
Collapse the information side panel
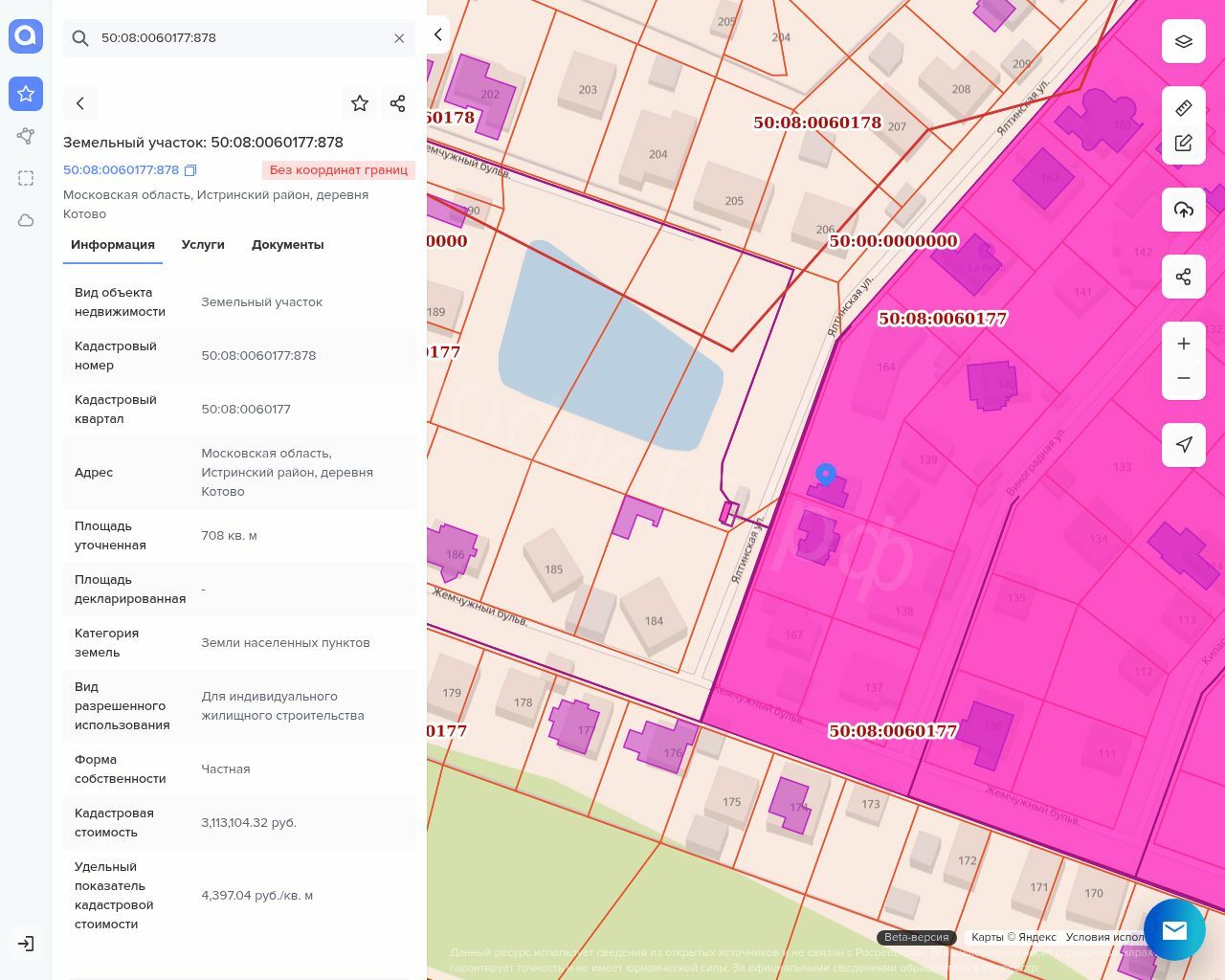[x=437, y=34]
